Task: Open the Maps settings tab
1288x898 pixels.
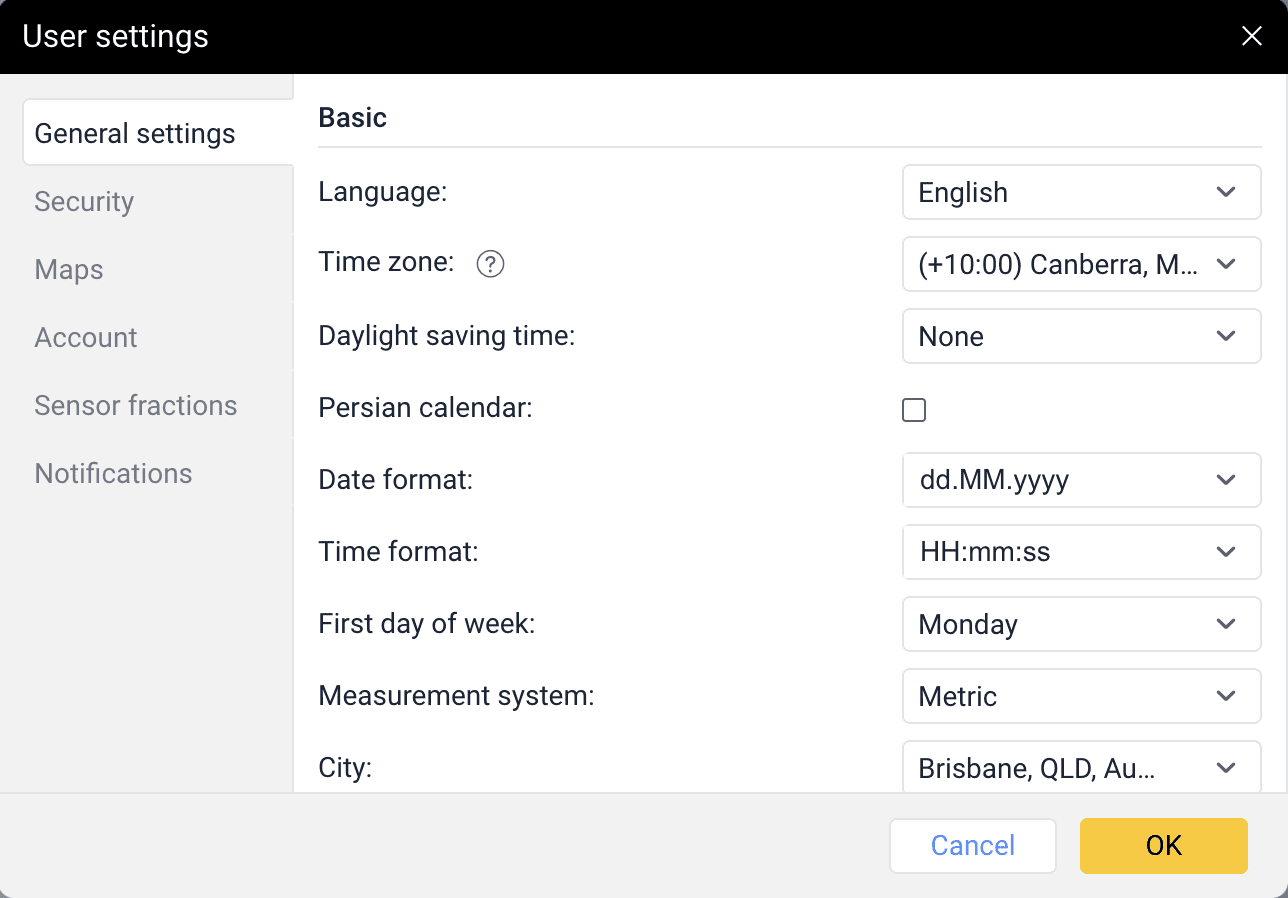Action: pos(69,270)
